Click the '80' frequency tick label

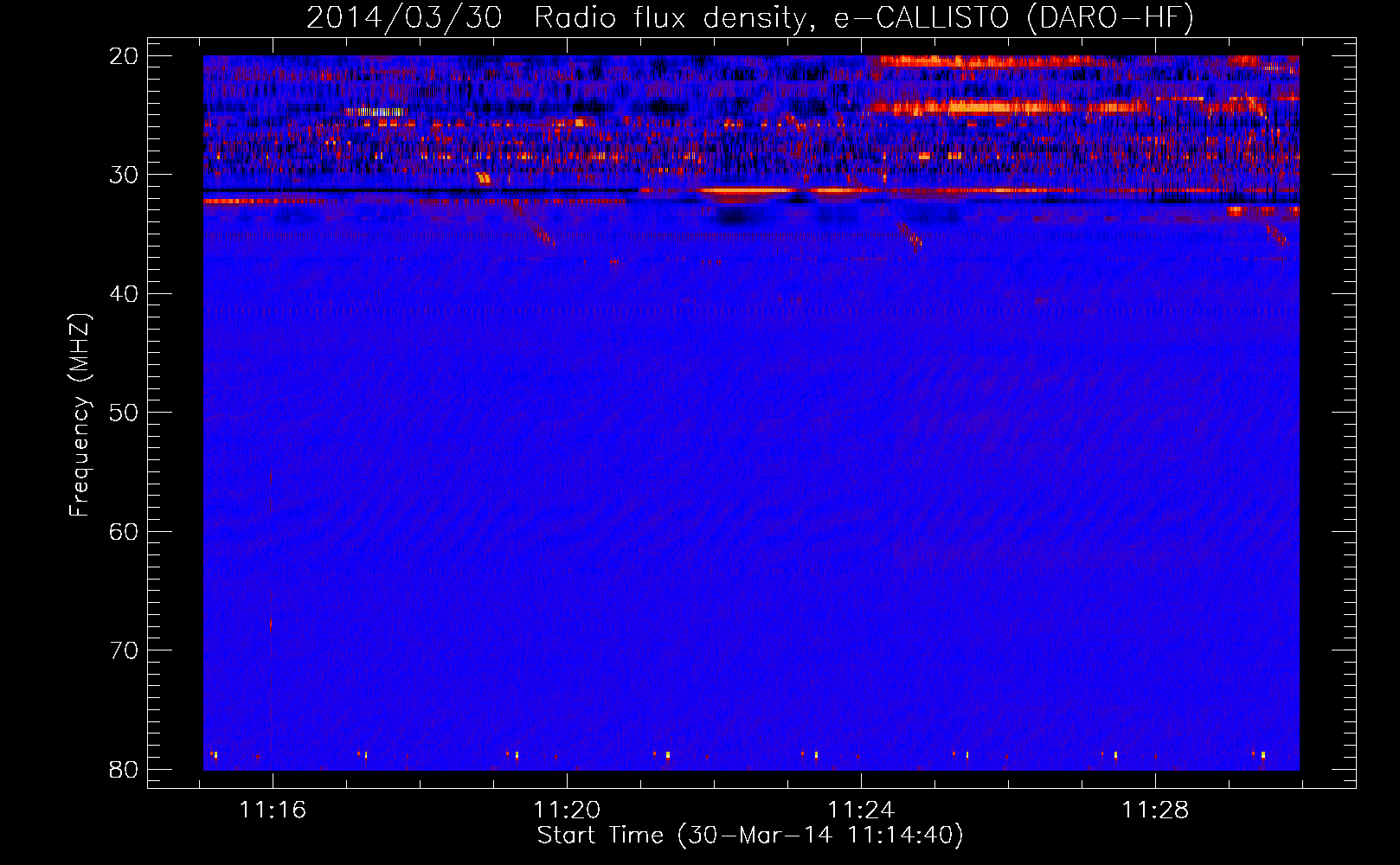click(124, 770)
